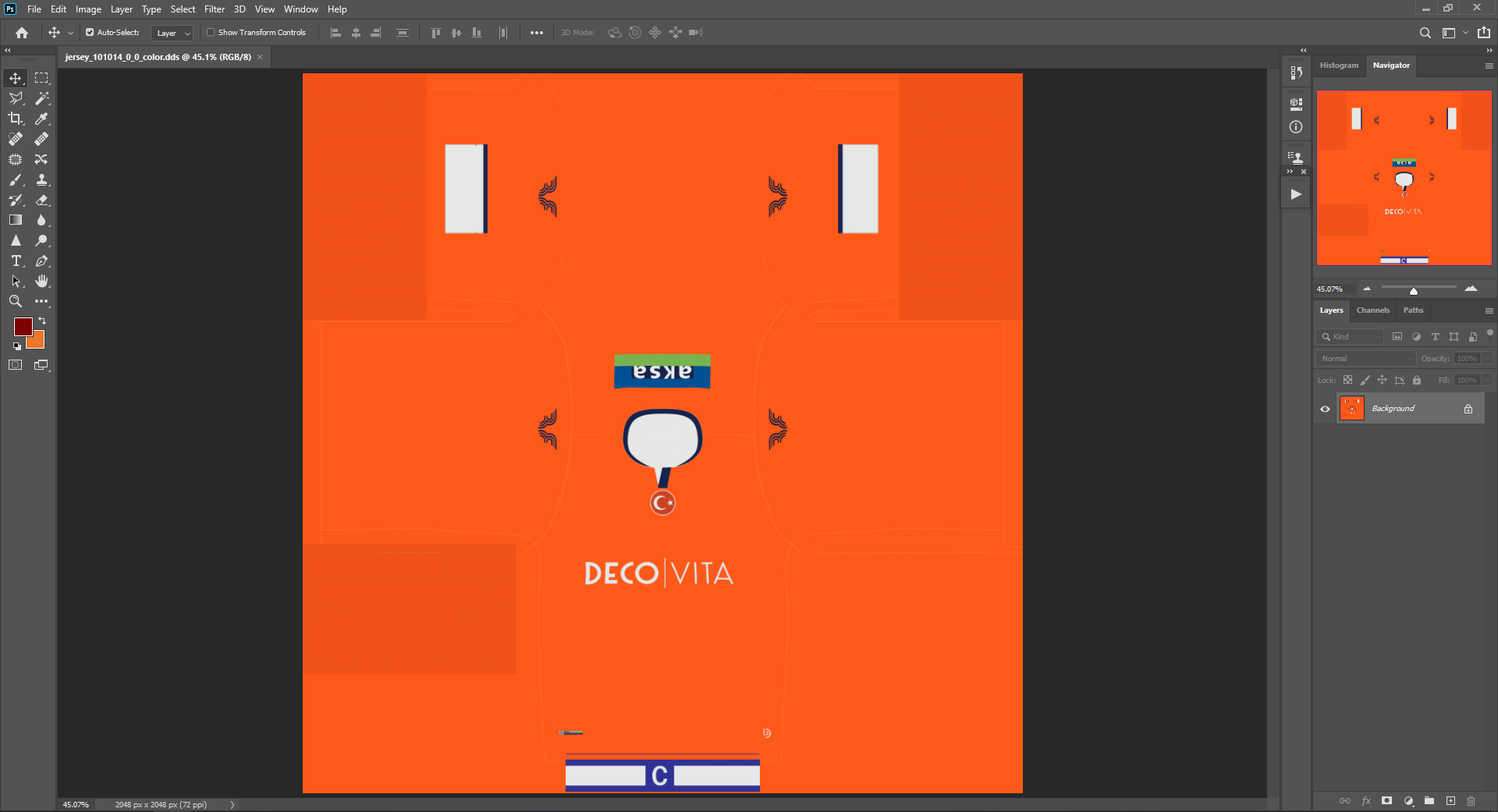The width and height of the screenshot is (1498, 812).
Task: Enable Show Transform Controls checkbox
Action: [x=211, y=33]
